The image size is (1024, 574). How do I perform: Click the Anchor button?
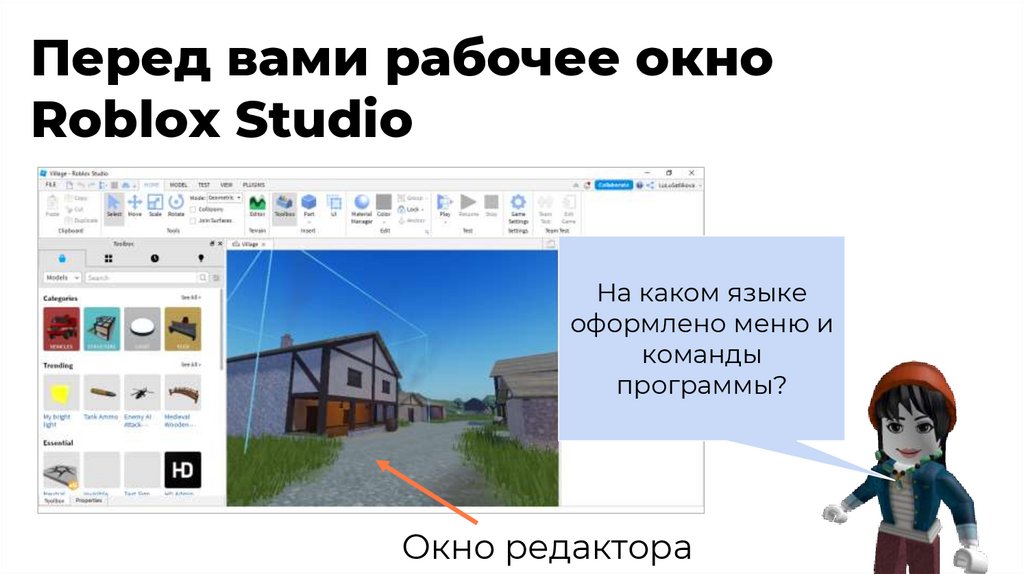pos(411,221)
